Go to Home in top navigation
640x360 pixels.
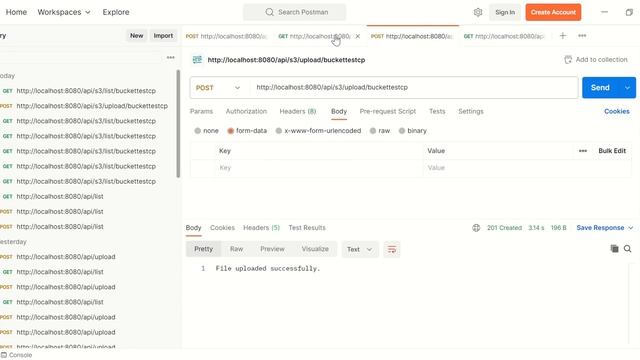click(16, 12)
